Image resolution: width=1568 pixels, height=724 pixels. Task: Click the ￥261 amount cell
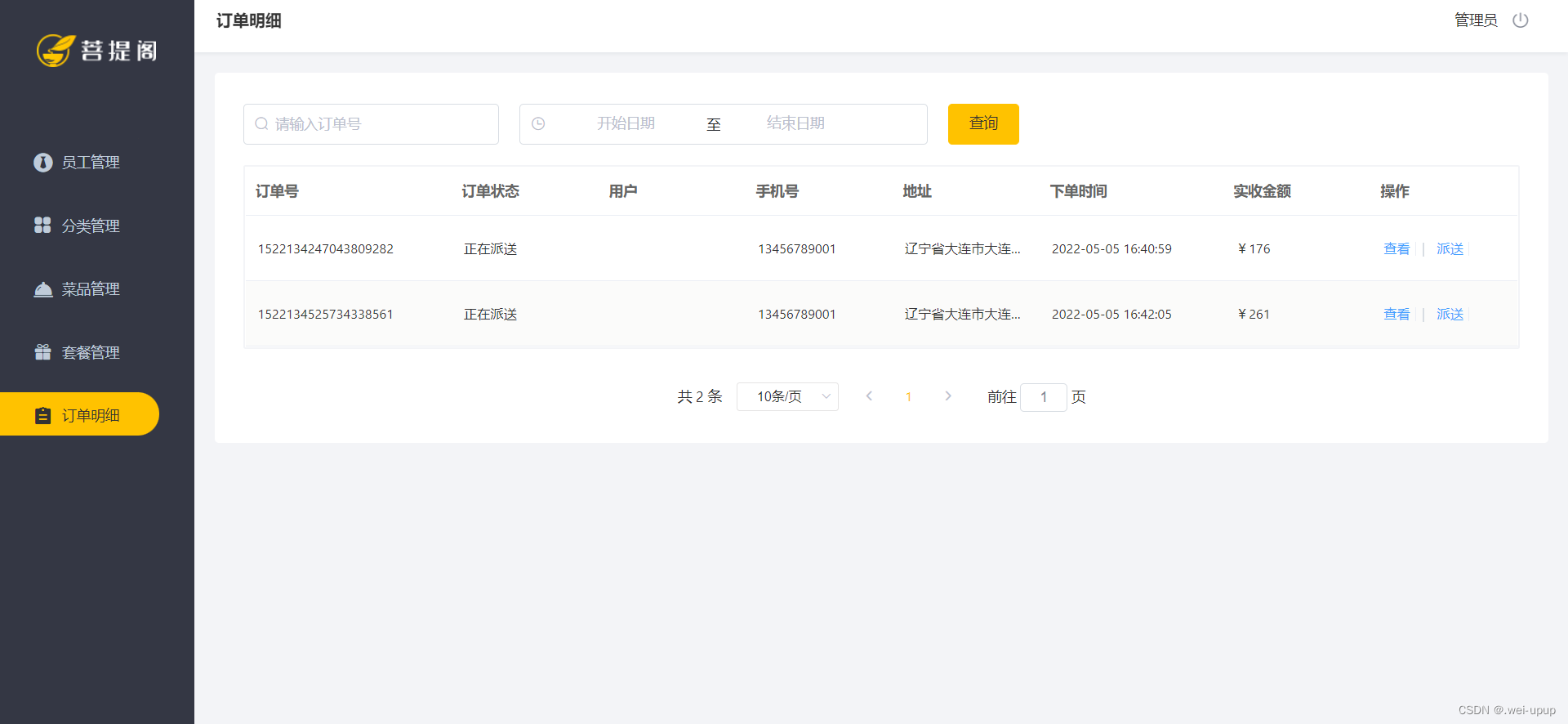coord(1254,315)
